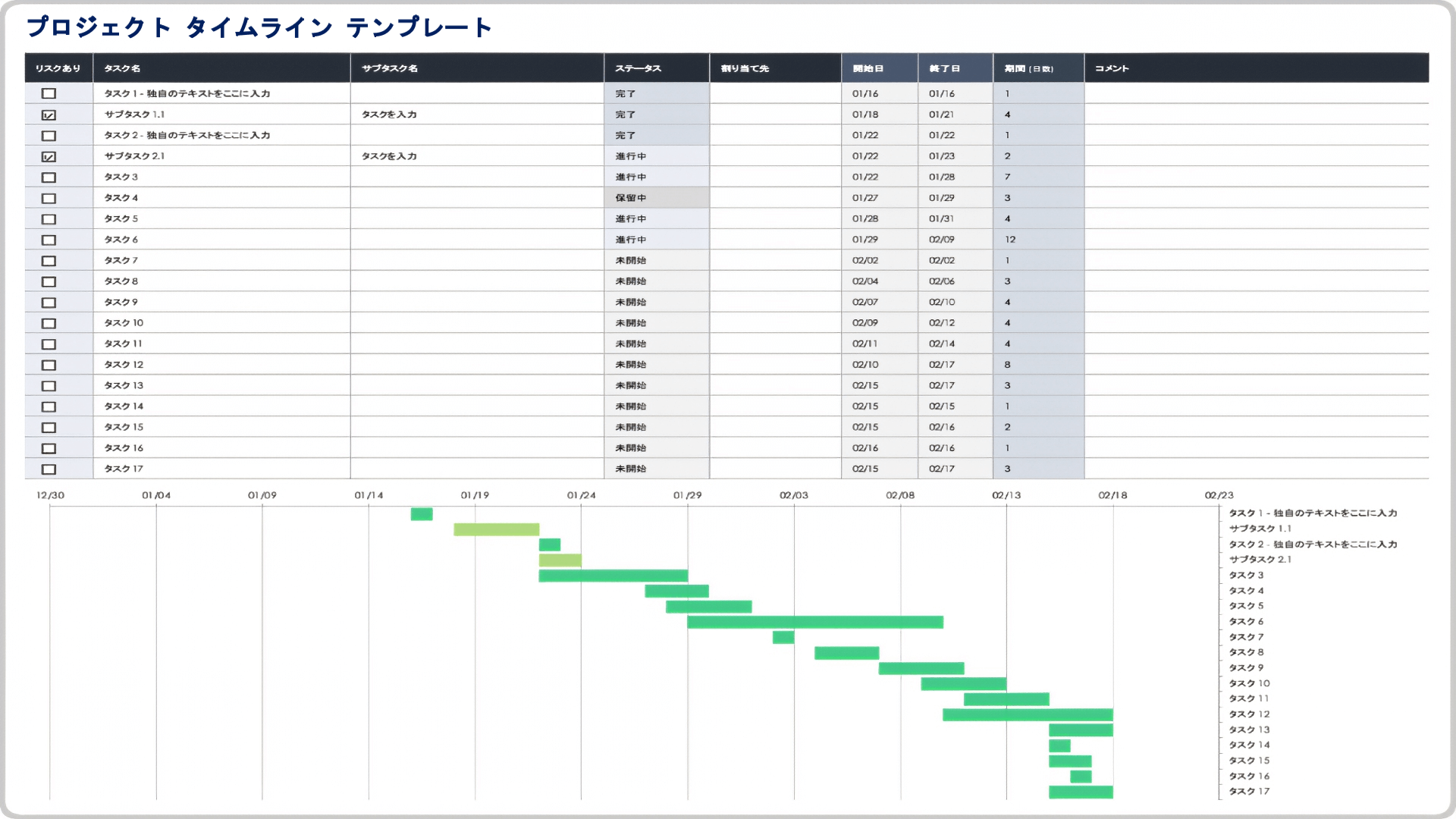Select the リスクあり column header
Viewport: 1456px width, 819px height.
(58, 68)
